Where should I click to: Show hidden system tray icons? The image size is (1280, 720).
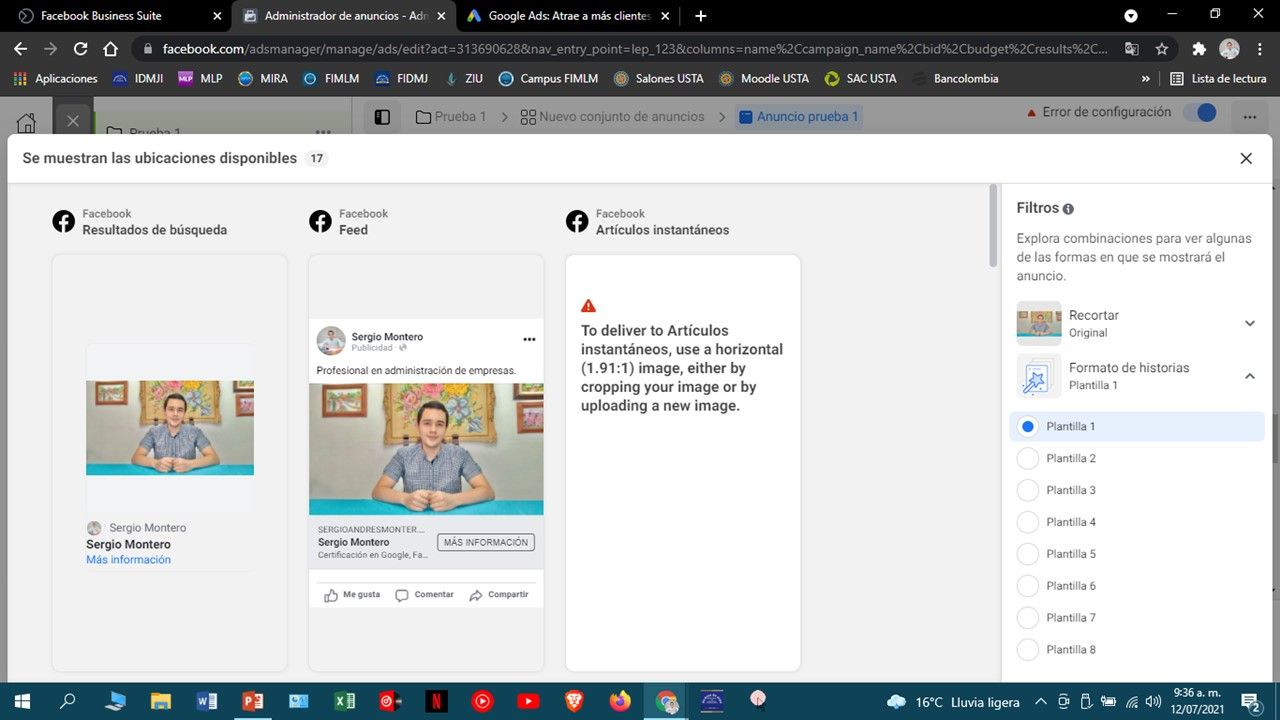click(x=1040, y=701)
